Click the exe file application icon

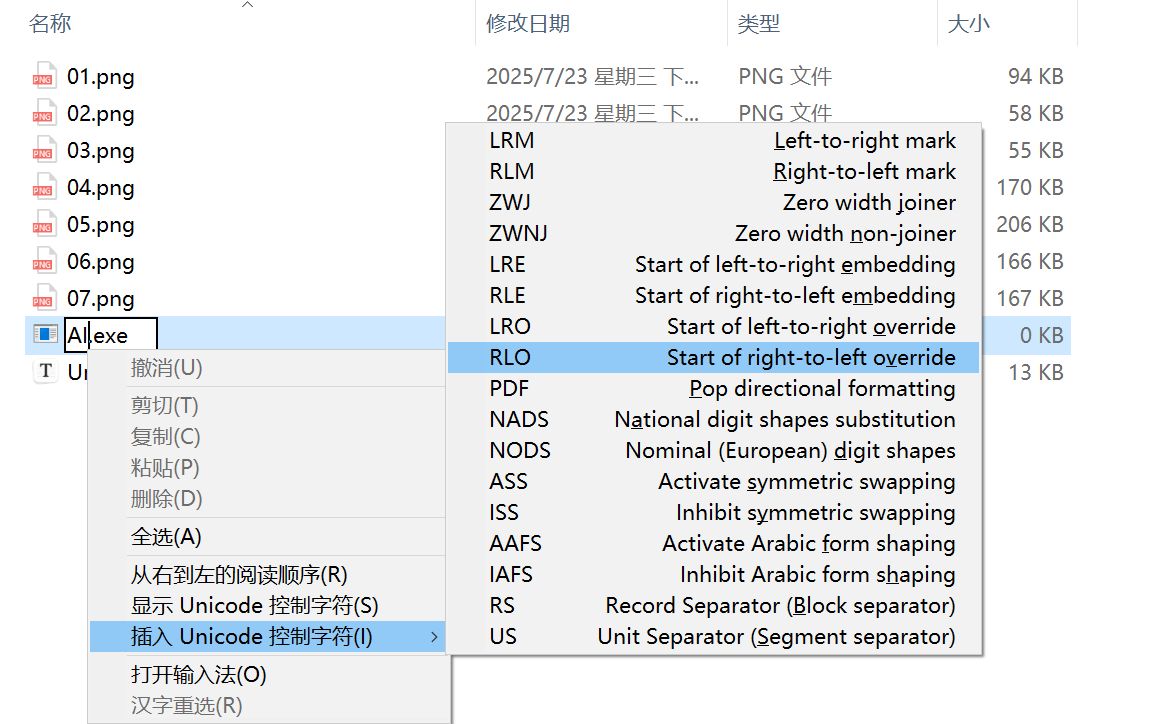pyautogui.click(x=44, y=335)
